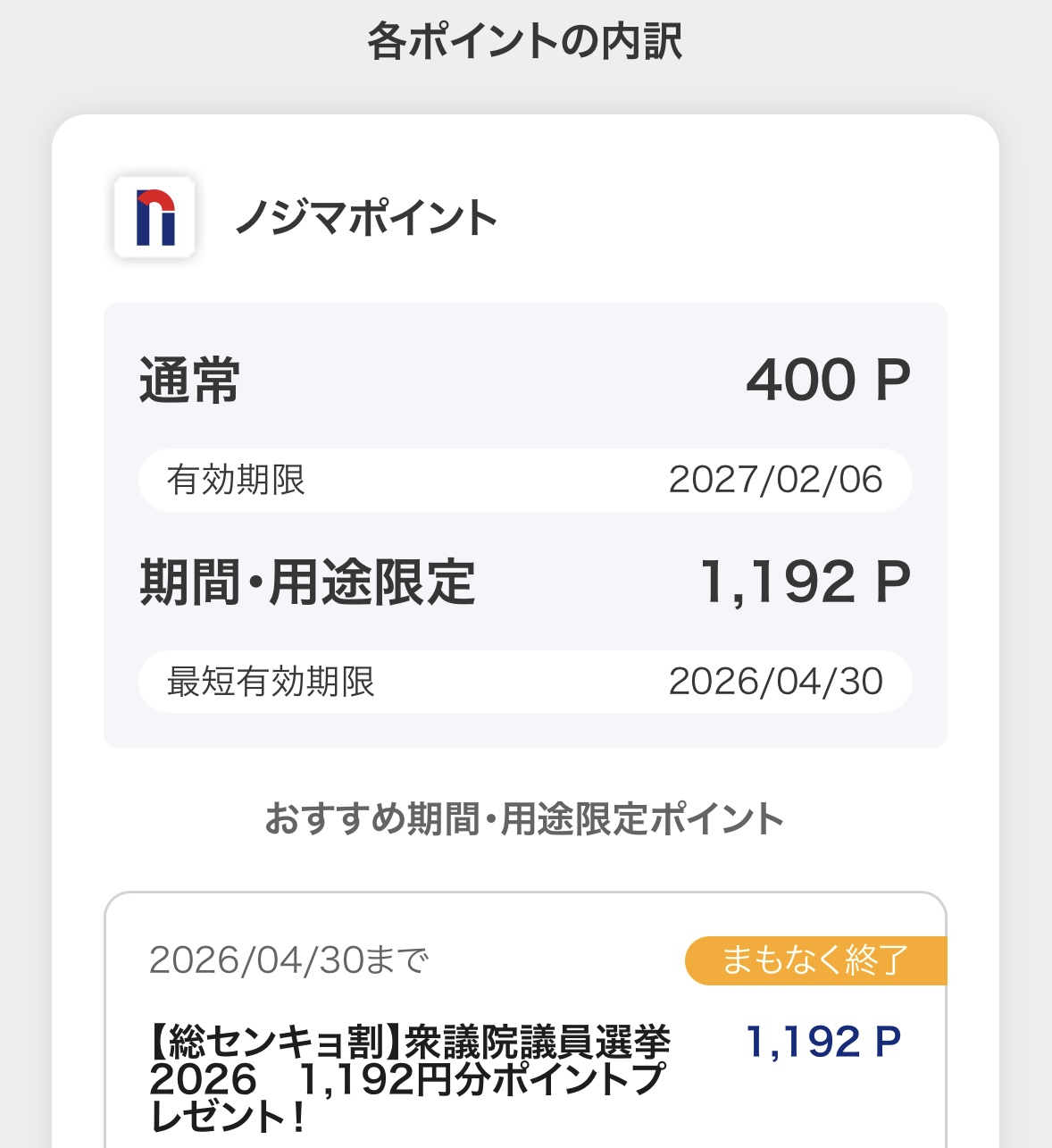
Task: Click the 2027/02/06 expiration date
Action: coord(775,481)
